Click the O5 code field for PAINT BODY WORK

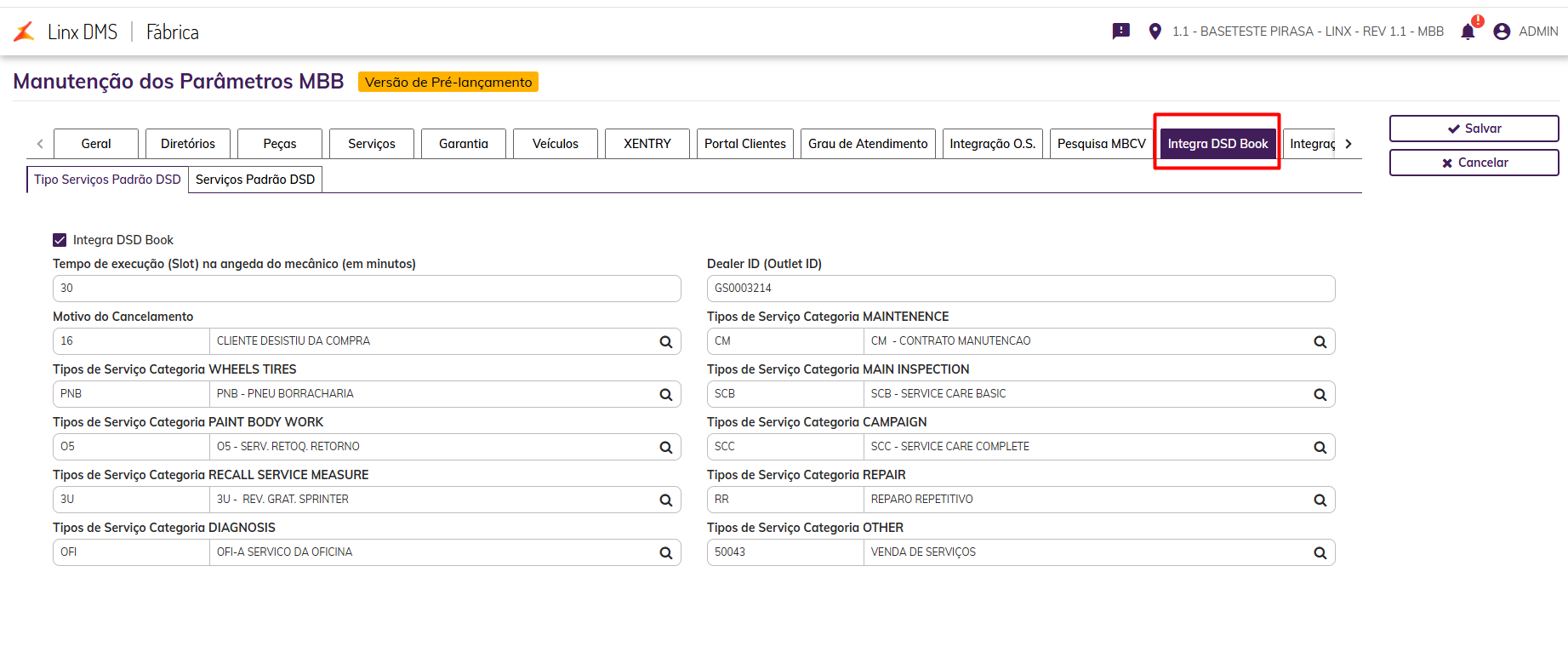[x=131, y=447]
